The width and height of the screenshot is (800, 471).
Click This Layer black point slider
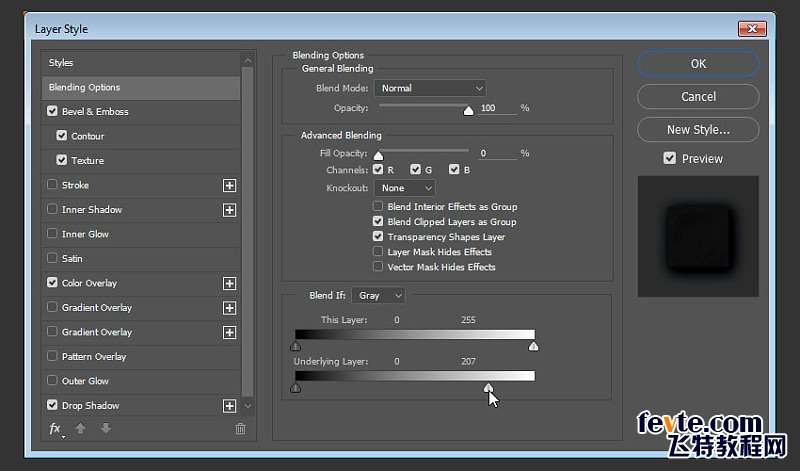click(x=295, y=346)
